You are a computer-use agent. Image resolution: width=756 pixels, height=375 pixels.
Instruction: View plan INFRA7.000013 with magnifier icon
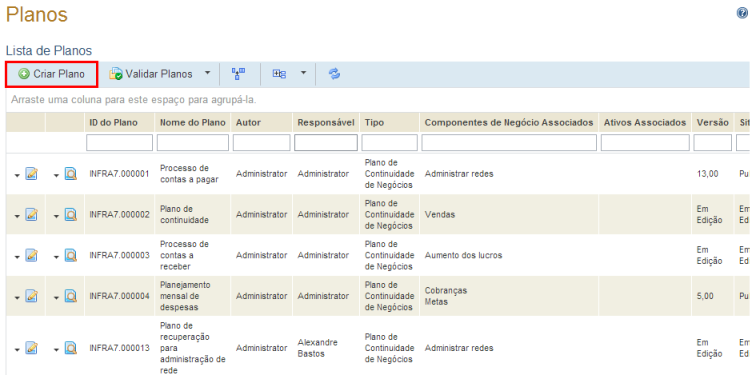[71, 348]
